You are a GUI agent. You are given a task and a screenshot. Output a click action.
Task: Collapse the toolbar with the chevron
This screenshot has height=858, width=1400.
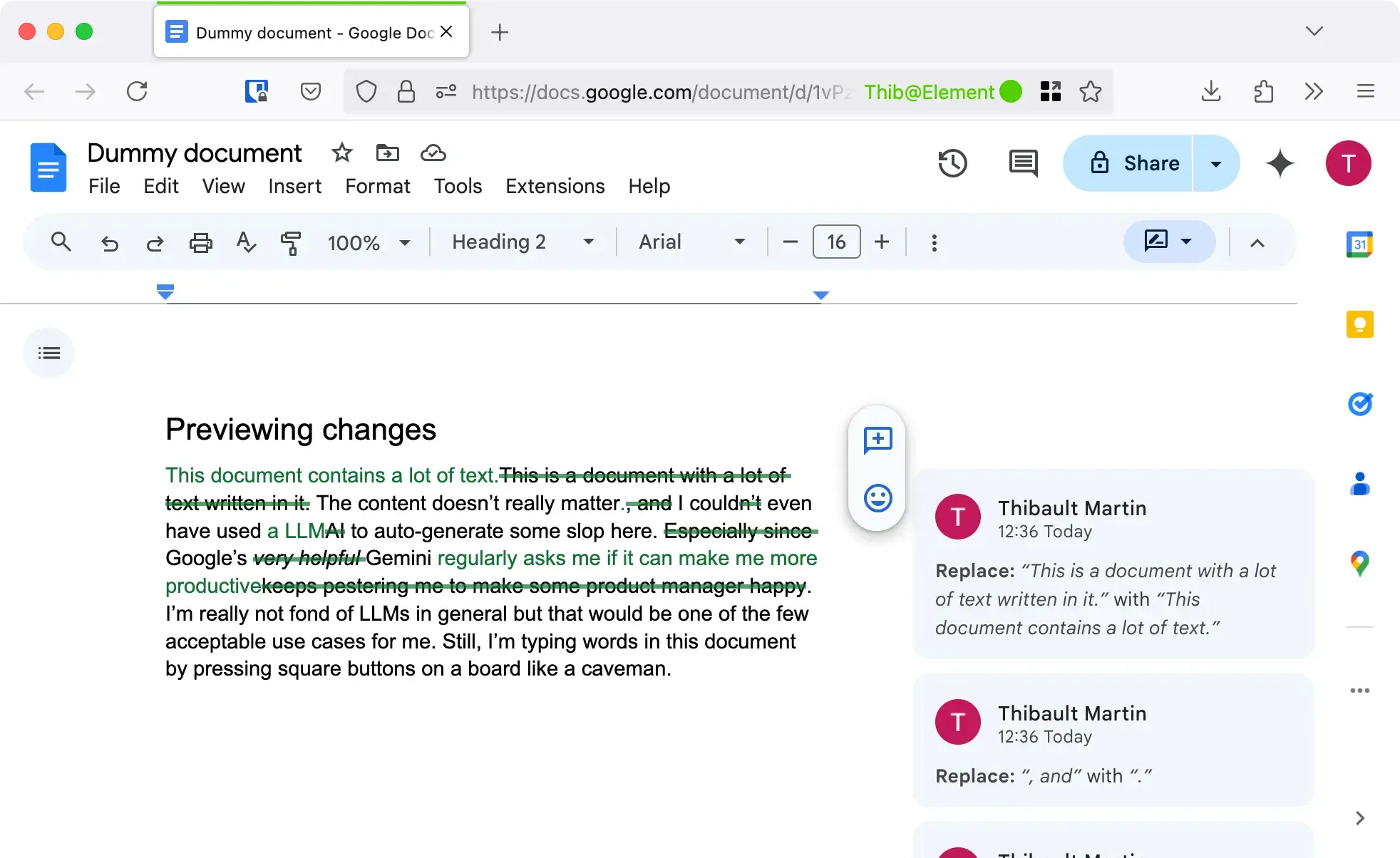click(1257, 242)
